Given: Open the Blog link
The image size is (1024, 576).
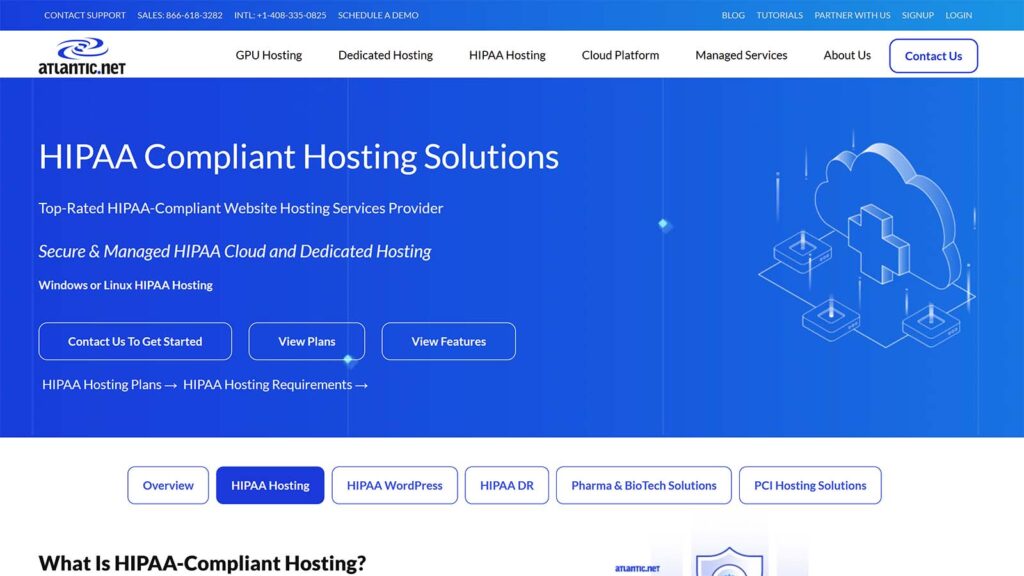Looking at the screenshot, I should [x=733, y=15].
